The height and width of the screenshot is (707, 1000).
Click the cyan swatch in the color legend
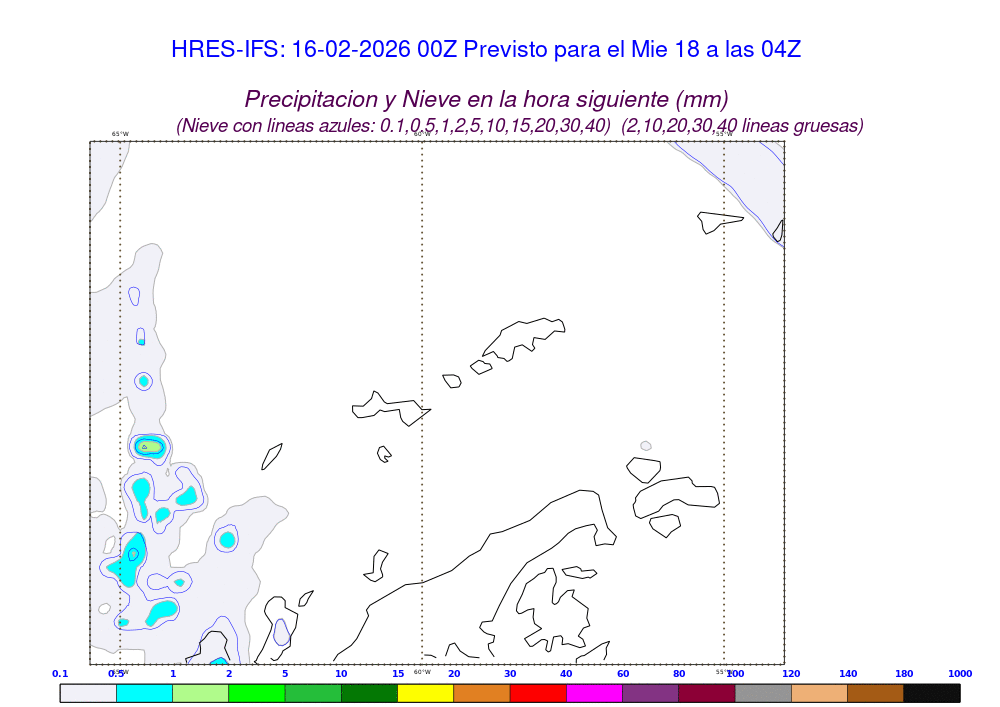(144, 693)
